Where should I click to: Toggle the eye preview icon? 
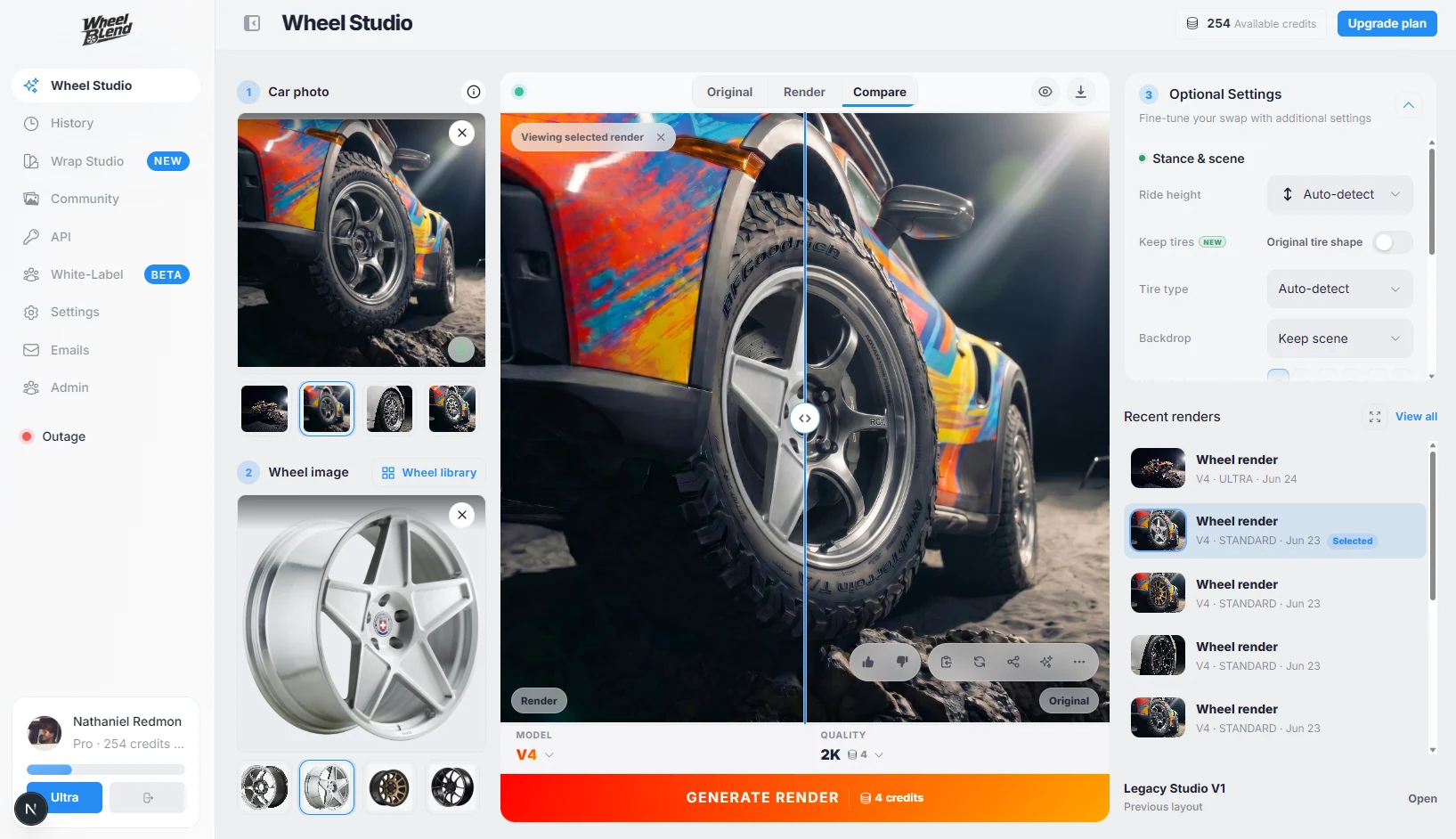(x=1045, y=92)
